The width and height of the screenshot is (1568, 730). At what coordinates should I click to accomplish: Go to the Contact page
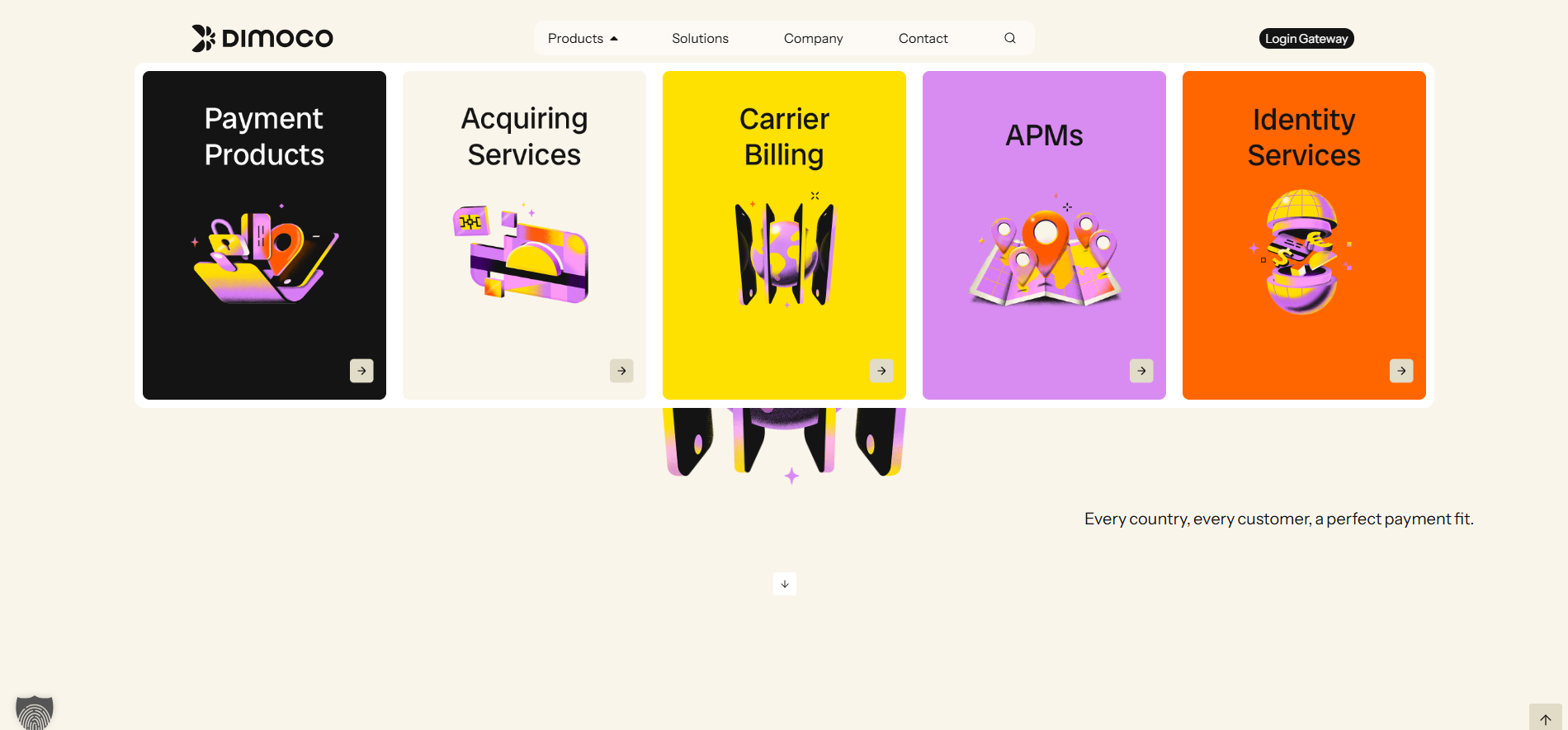tap(923, 38)
